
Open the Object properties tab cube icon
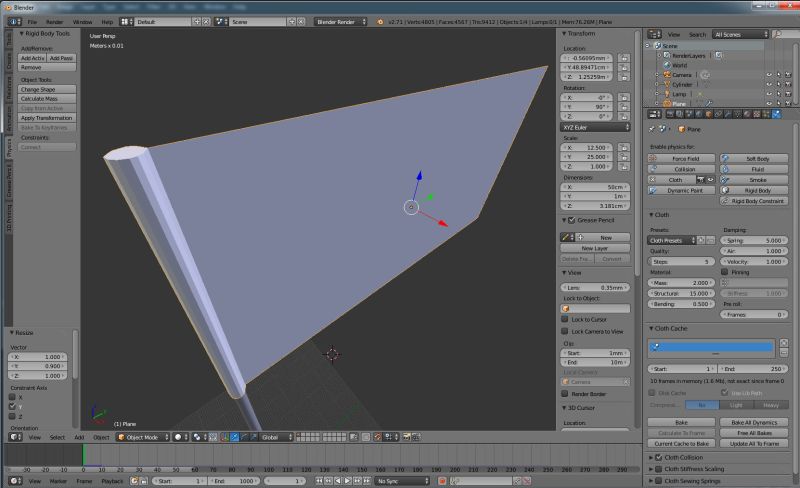(709, 114)
